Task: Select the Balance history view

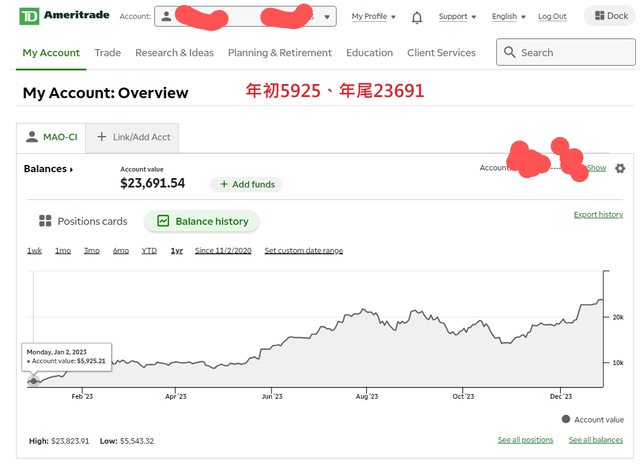Action: click(203, 221)
